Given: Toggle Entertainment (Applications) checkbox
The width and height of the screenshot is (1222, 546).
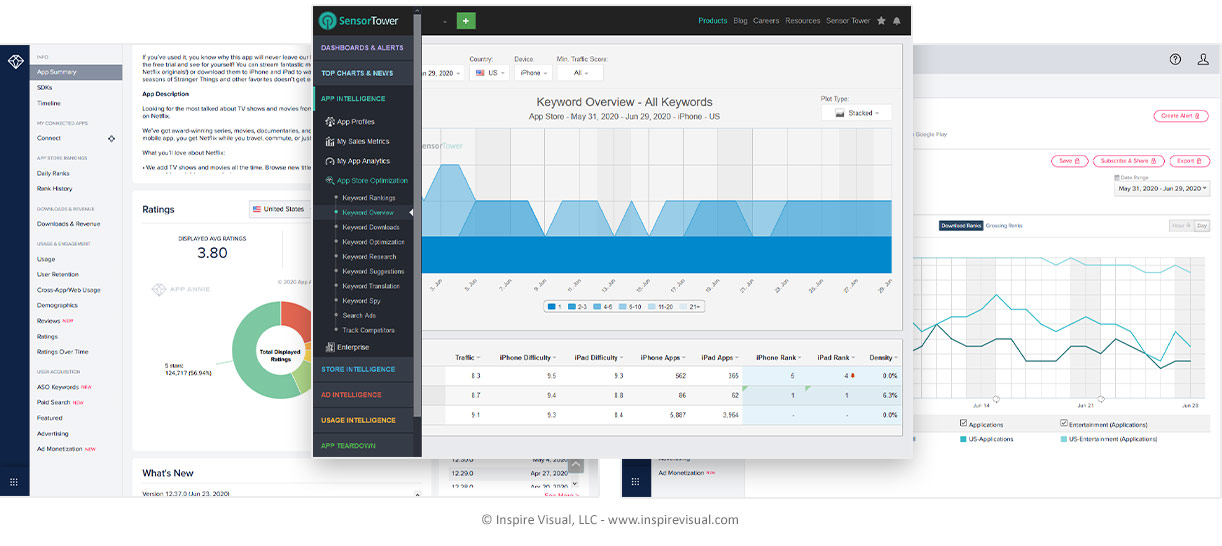Looking at the screenshot, I should (x=1064, y=424).
